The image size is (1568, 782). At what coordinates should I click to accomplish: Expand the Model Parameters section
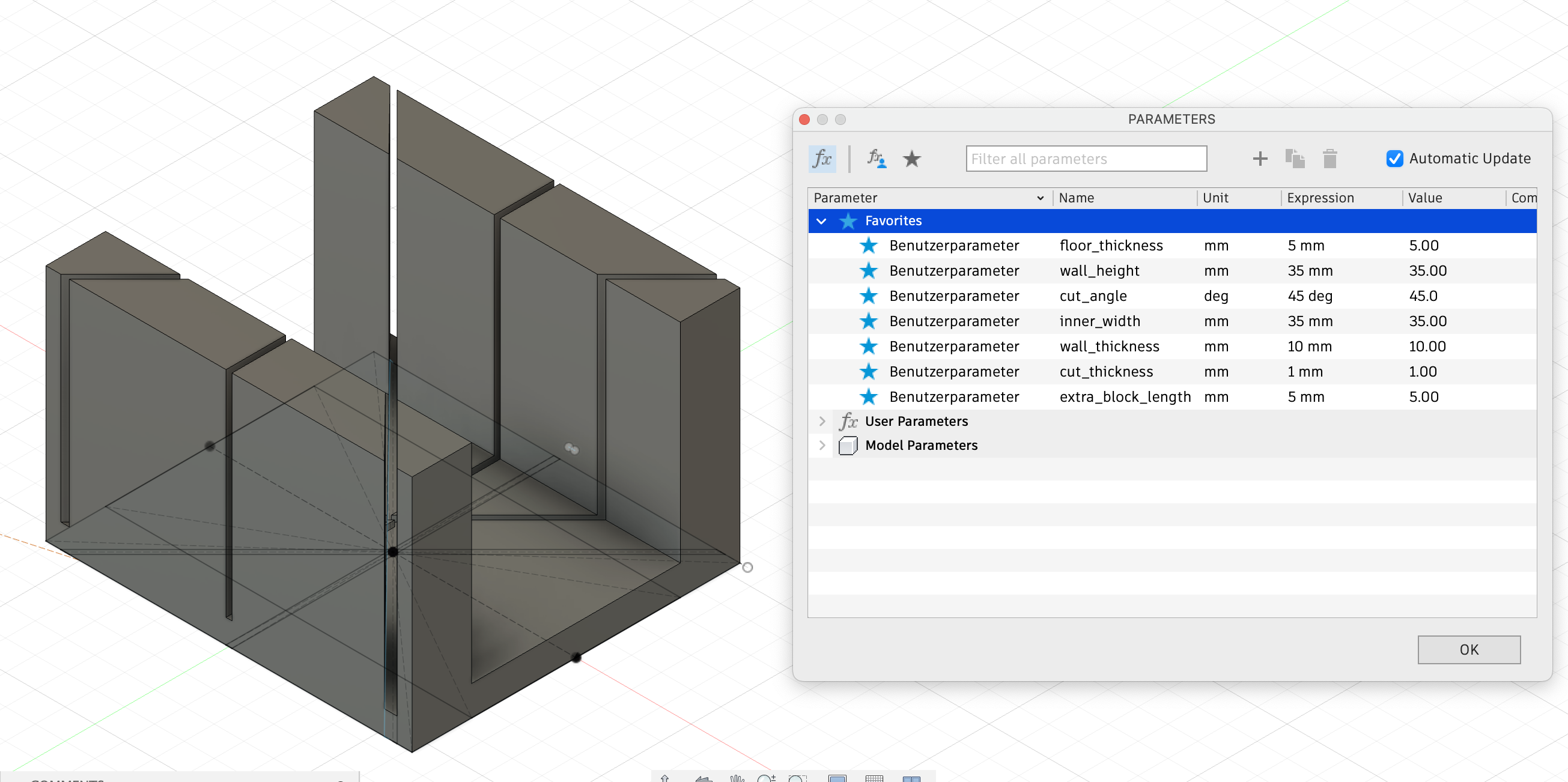click(x=822, y=445)
